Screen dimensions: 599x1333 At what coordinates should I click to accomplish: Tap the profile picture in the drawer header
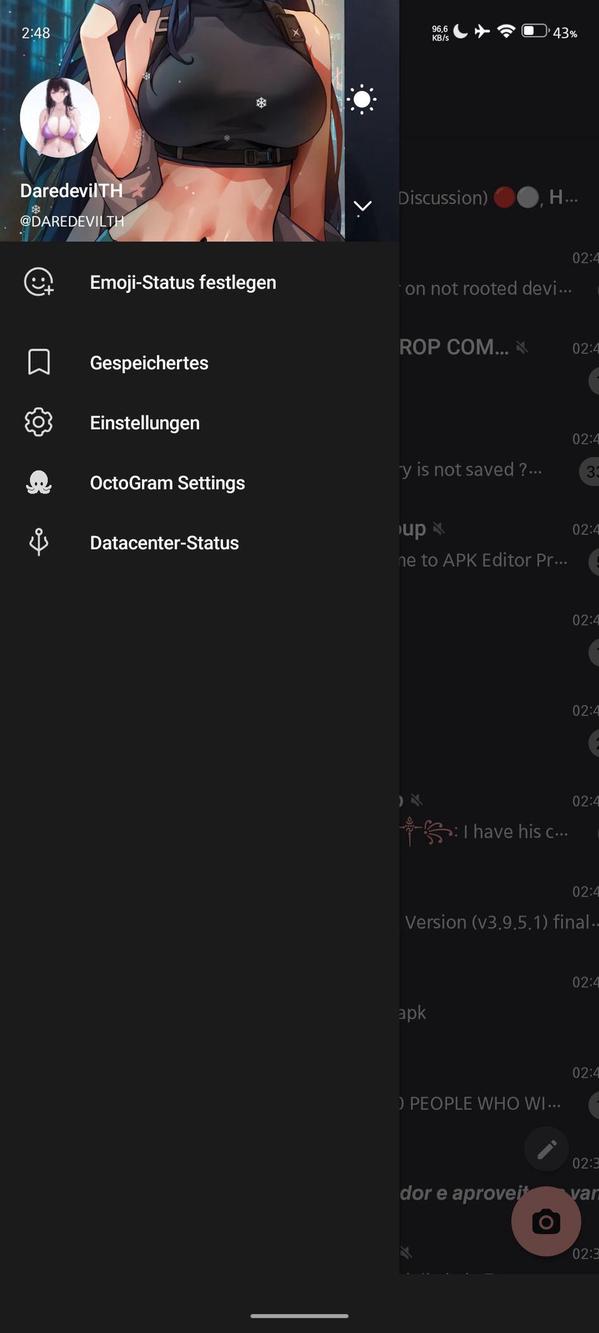point(59,117)
